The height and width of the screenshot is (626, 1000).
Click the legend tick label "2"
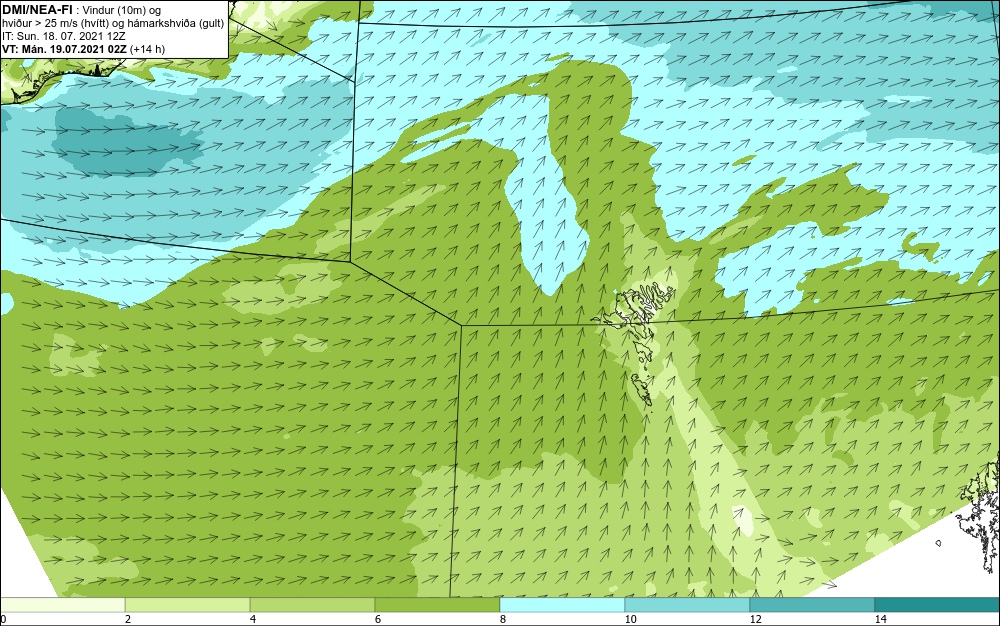128,620
